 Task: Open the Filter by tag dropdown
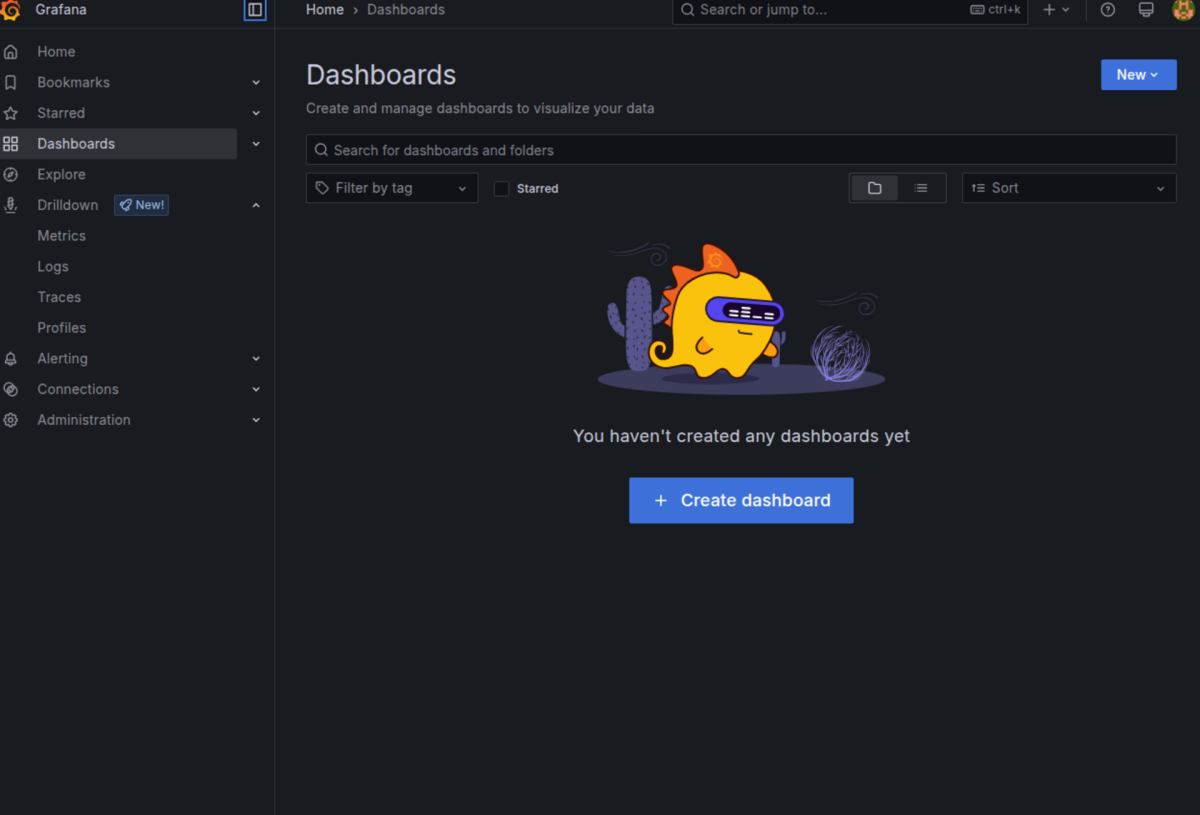[x=391, y=188]
